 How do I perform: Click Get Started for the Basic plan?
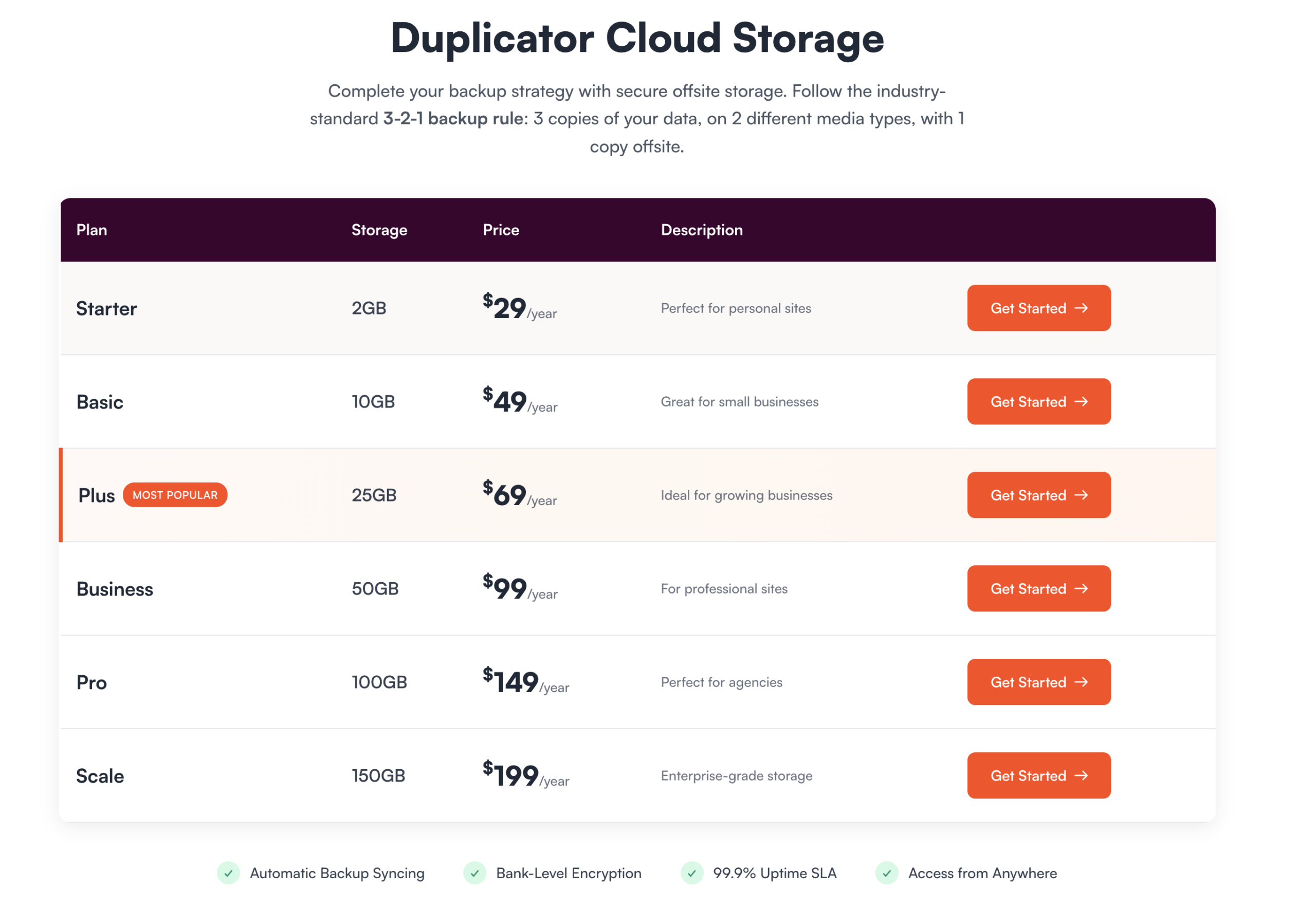click(x=1038, y=401)
